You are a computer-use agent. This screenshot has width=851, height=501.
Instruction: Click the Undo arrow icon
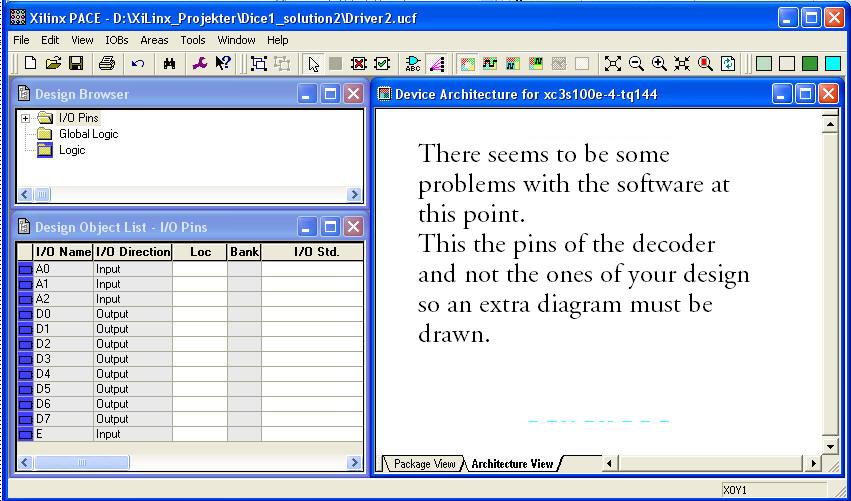138,64
